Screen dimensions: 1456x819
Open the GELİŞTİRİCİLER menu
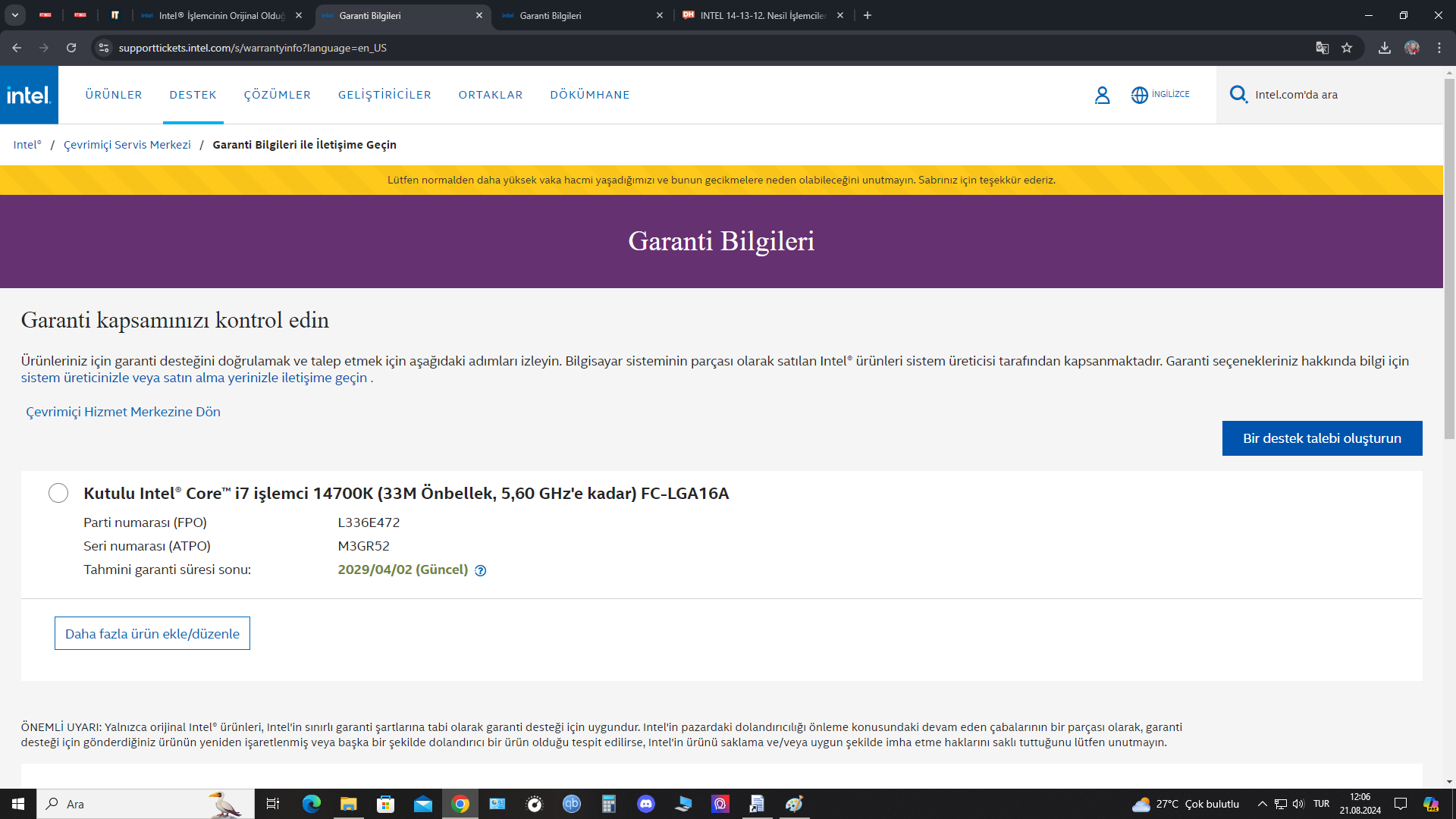(384, 95)
